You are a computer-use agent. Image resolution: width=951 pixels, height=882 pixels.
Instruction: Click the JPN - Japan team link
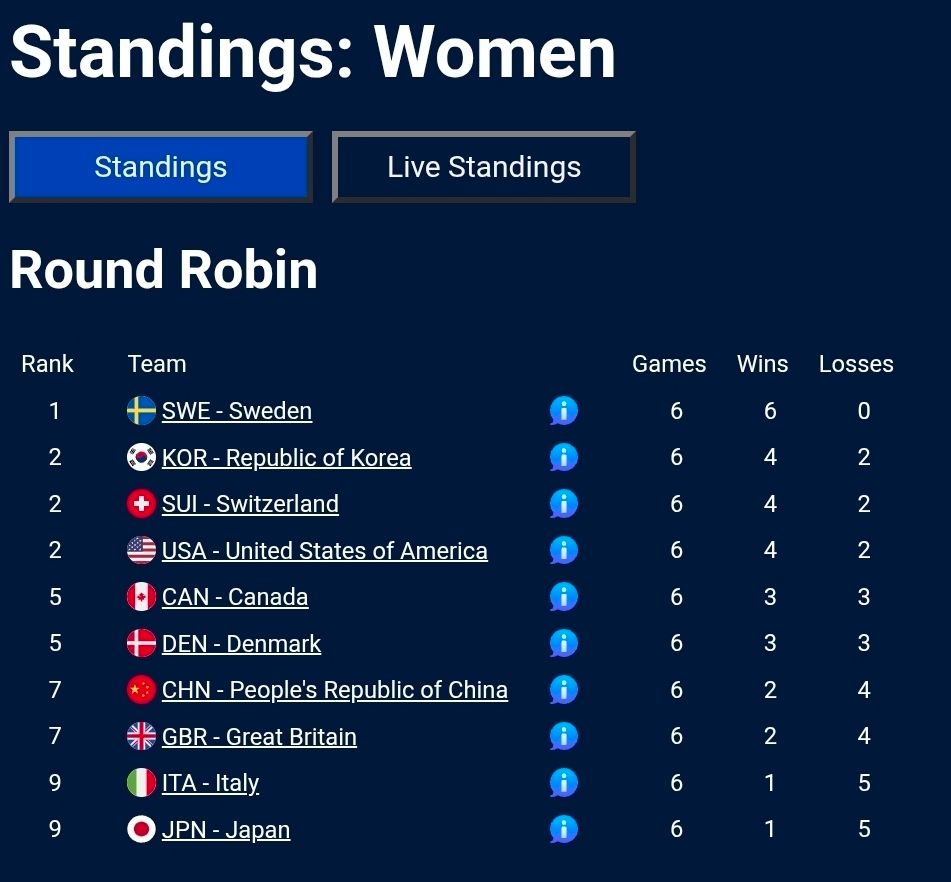tap(226, 830)
